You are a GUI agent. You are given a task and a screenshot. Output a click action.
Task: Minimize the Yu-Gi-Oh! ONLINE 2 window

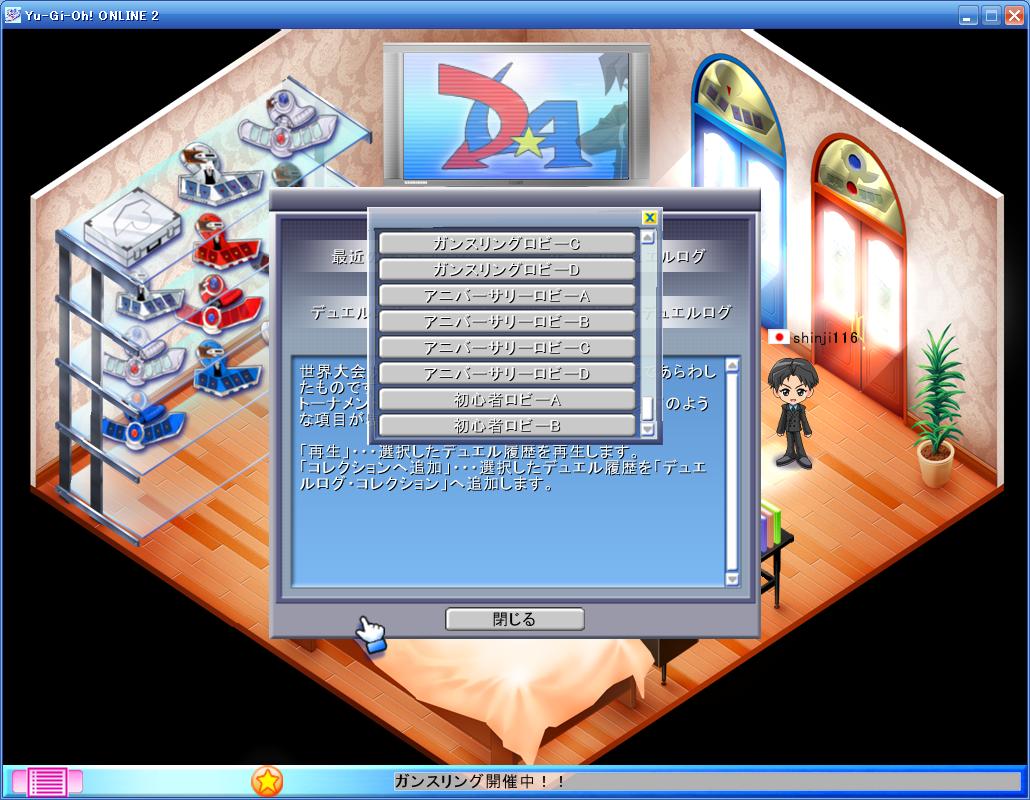tap(968, 15)
